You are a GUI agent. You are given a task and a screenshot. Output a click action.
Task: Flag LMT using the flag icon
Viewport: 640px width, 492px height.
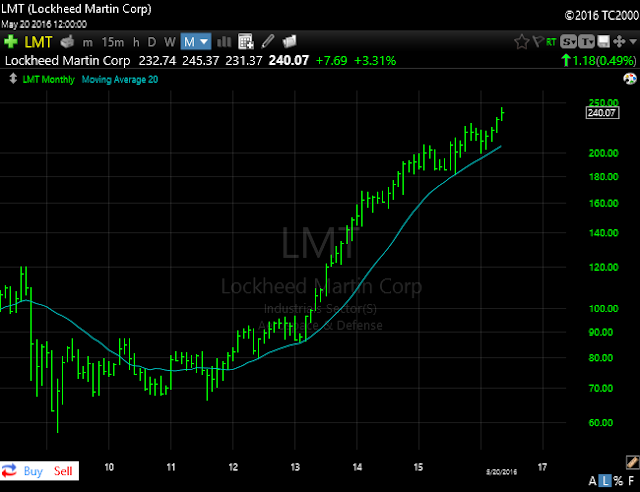point(538,41)
